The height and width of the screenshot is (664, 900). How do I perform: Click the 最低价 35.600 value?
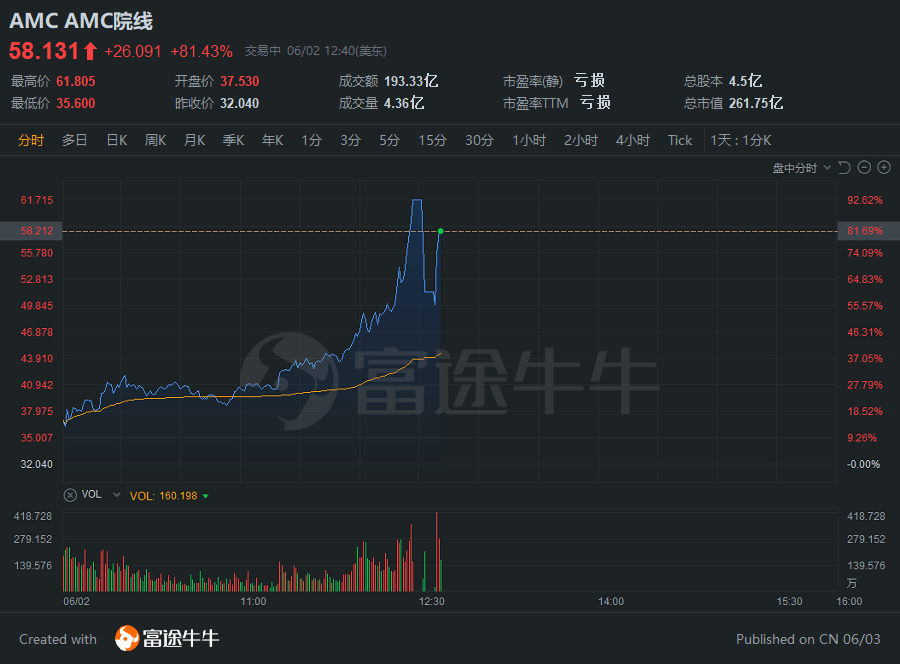click(x=76, y=103)
